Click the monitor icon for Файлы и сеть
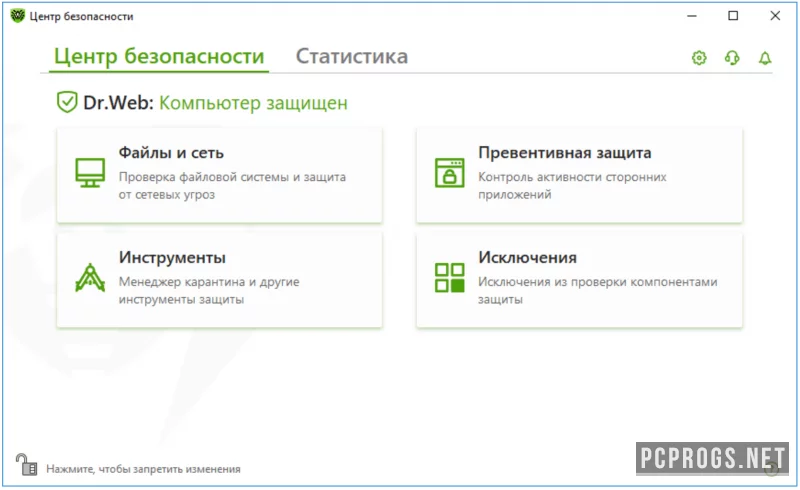800x490 pixels. 90,173
